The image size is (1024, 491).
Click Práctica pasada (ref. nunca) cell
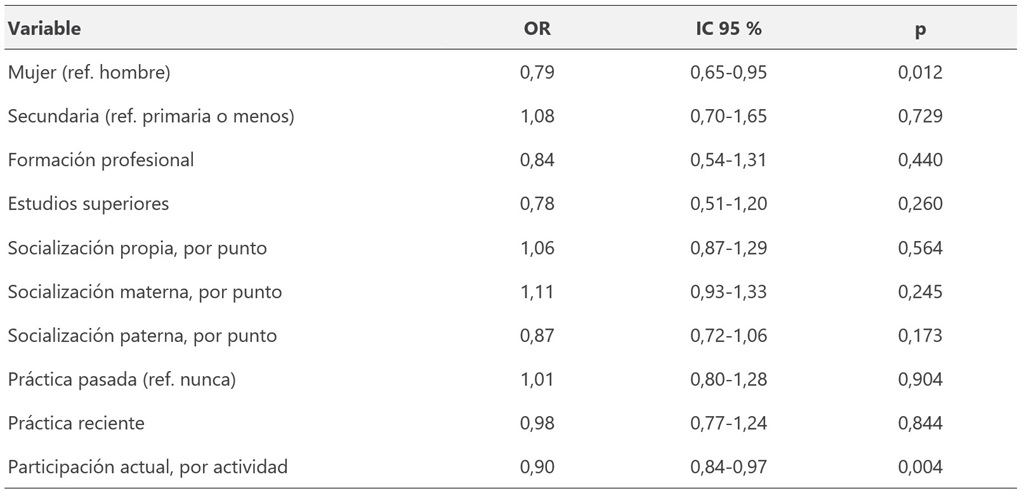(122, 379)
